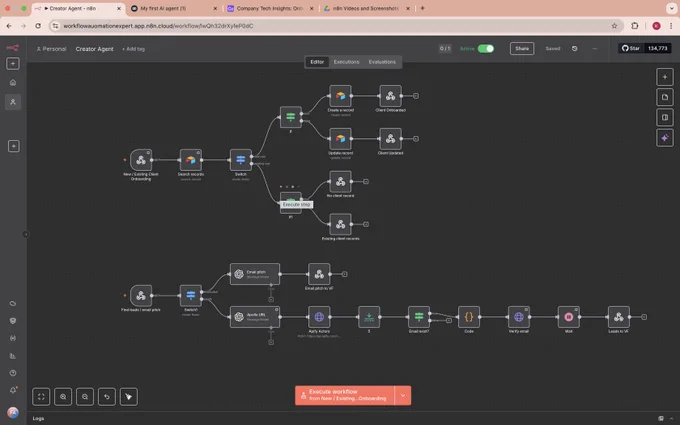Viewport: 680px width, 425px height.
Task: Open the 'New / Existing Client Onboarding' webhook node
Action: (x=141, y=160)
